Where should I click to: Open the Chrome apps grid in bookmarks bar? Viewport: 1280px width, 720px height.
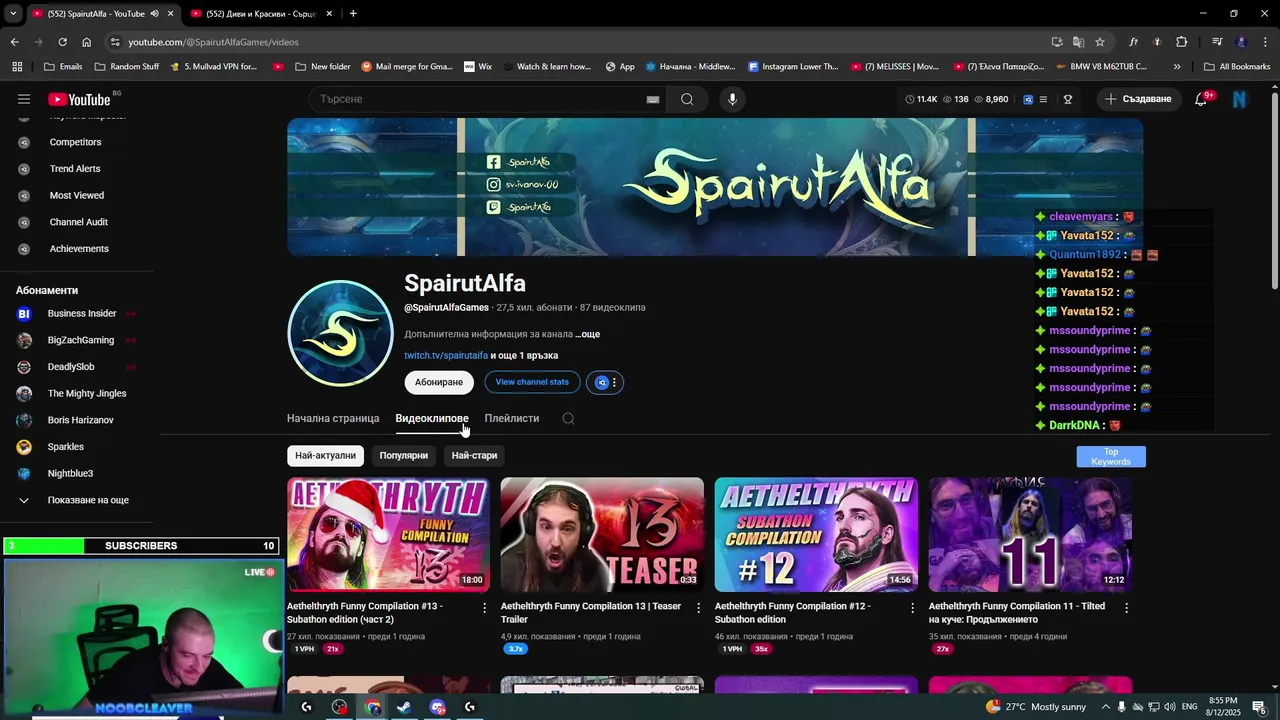[x=17, y=67]
